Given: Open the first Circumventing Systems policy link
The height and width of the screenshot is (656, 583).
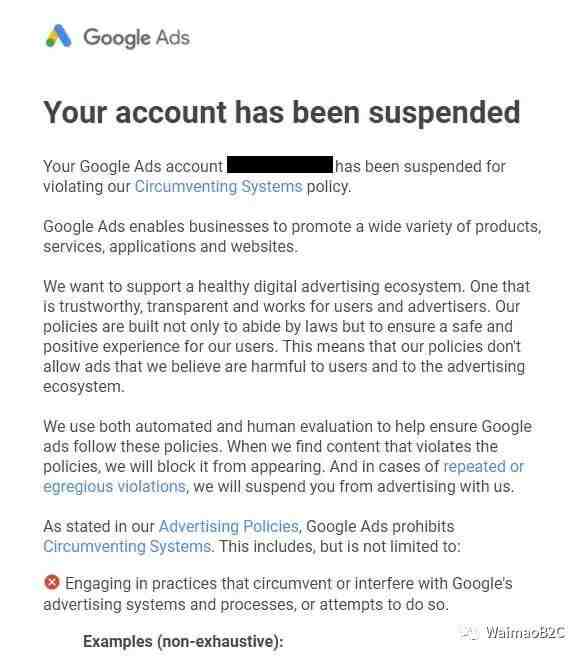Looking at the screenshot, I should point(218,187).
